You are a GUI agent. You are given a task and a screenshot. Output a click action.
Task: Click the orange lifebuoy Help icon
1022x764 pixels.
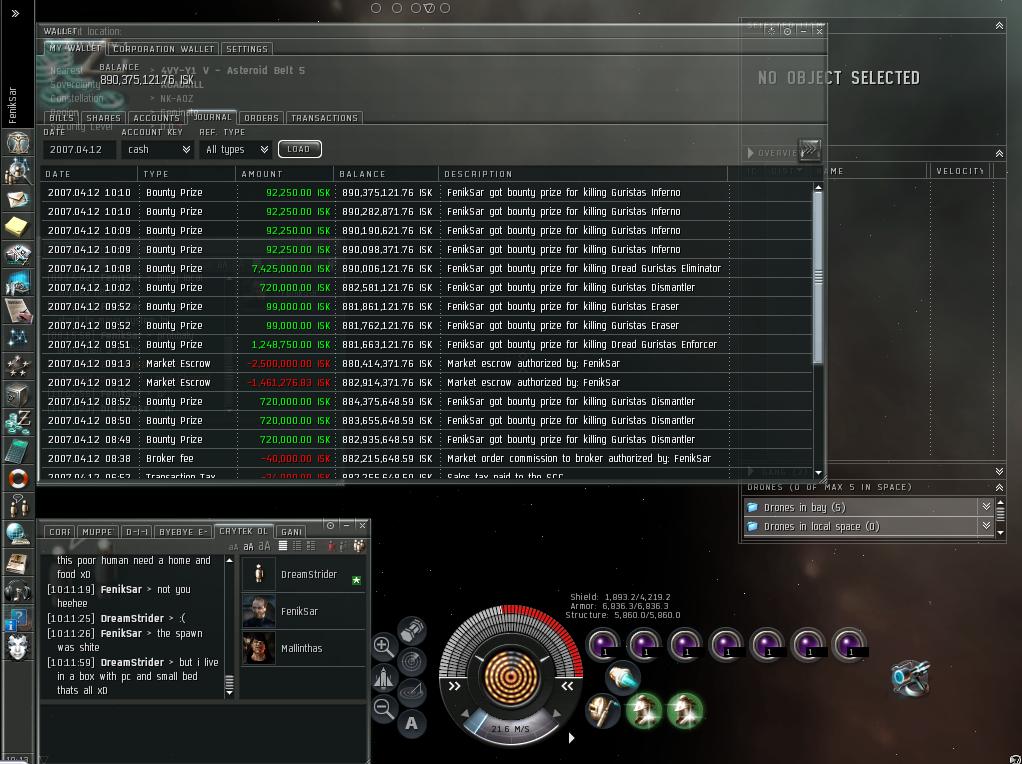tap(18, 478)
